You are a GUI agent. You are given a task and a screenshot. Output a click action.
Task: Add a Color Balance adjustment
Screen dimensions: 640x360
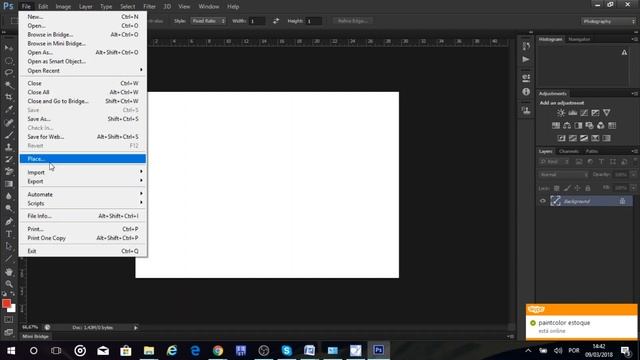coord(567,125)
